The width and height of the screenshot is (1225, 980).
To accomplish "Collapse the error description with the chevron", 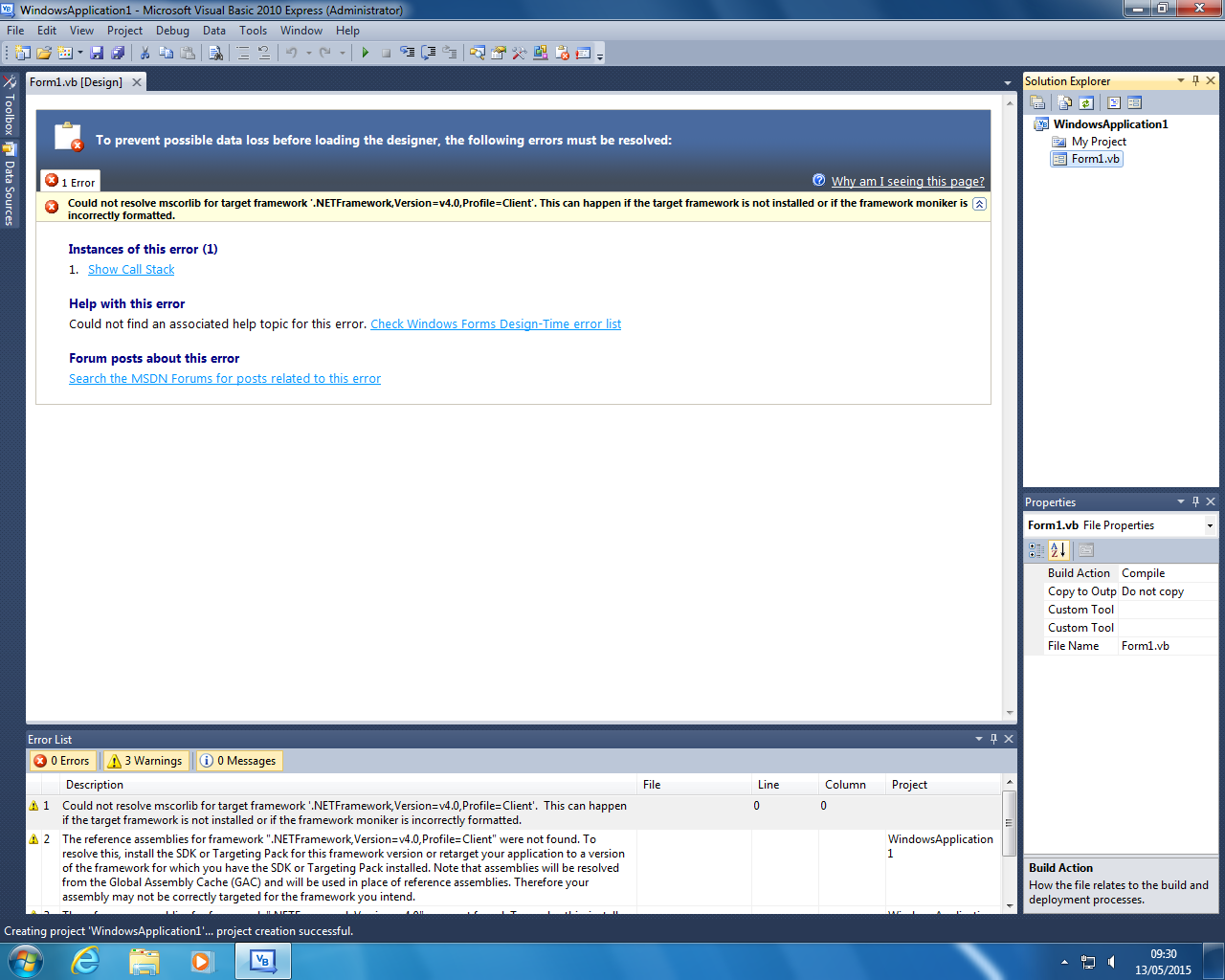I will pos(978,204).
